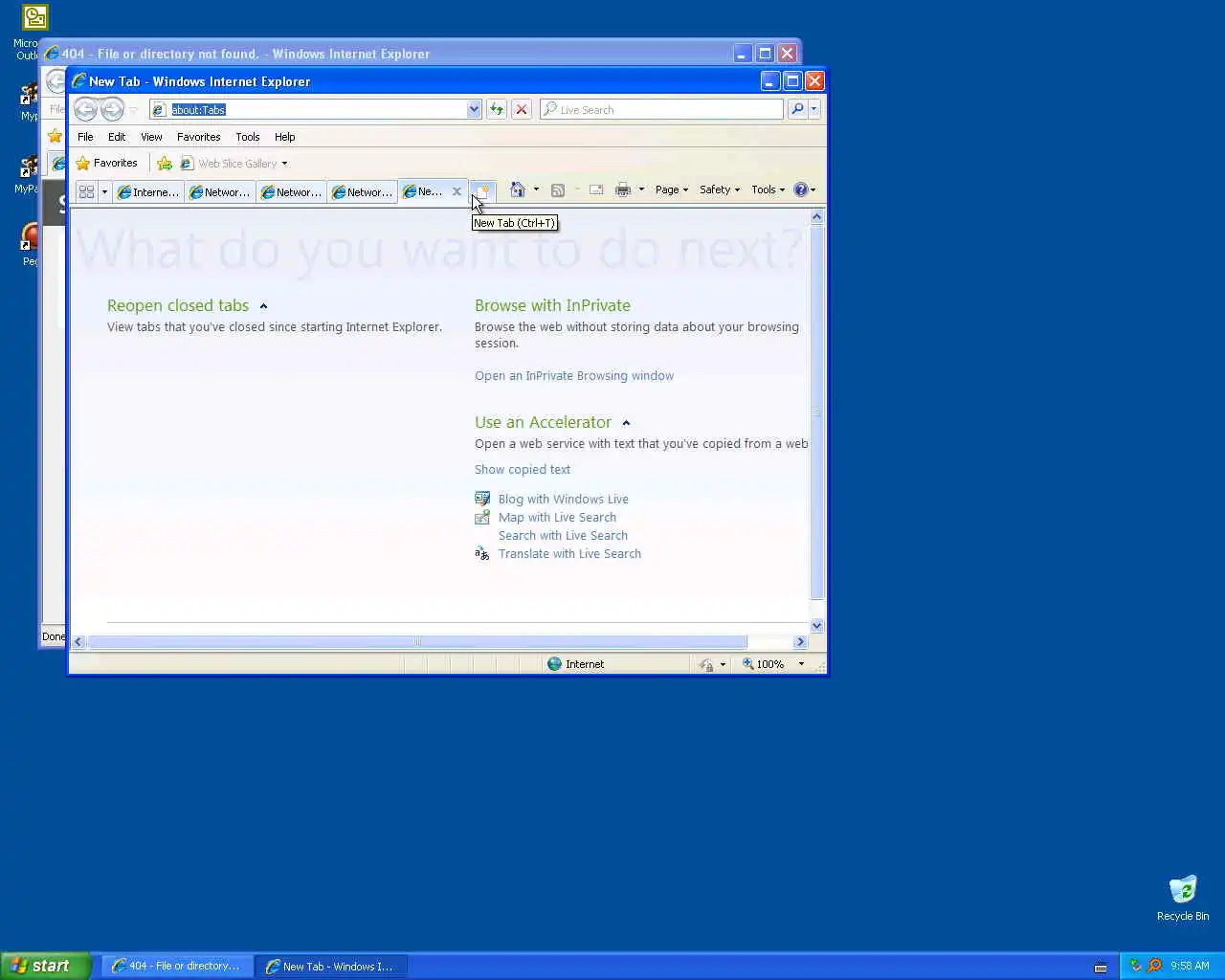
Task: Click the Zoom level 100% control
Action: pos(763,664)
